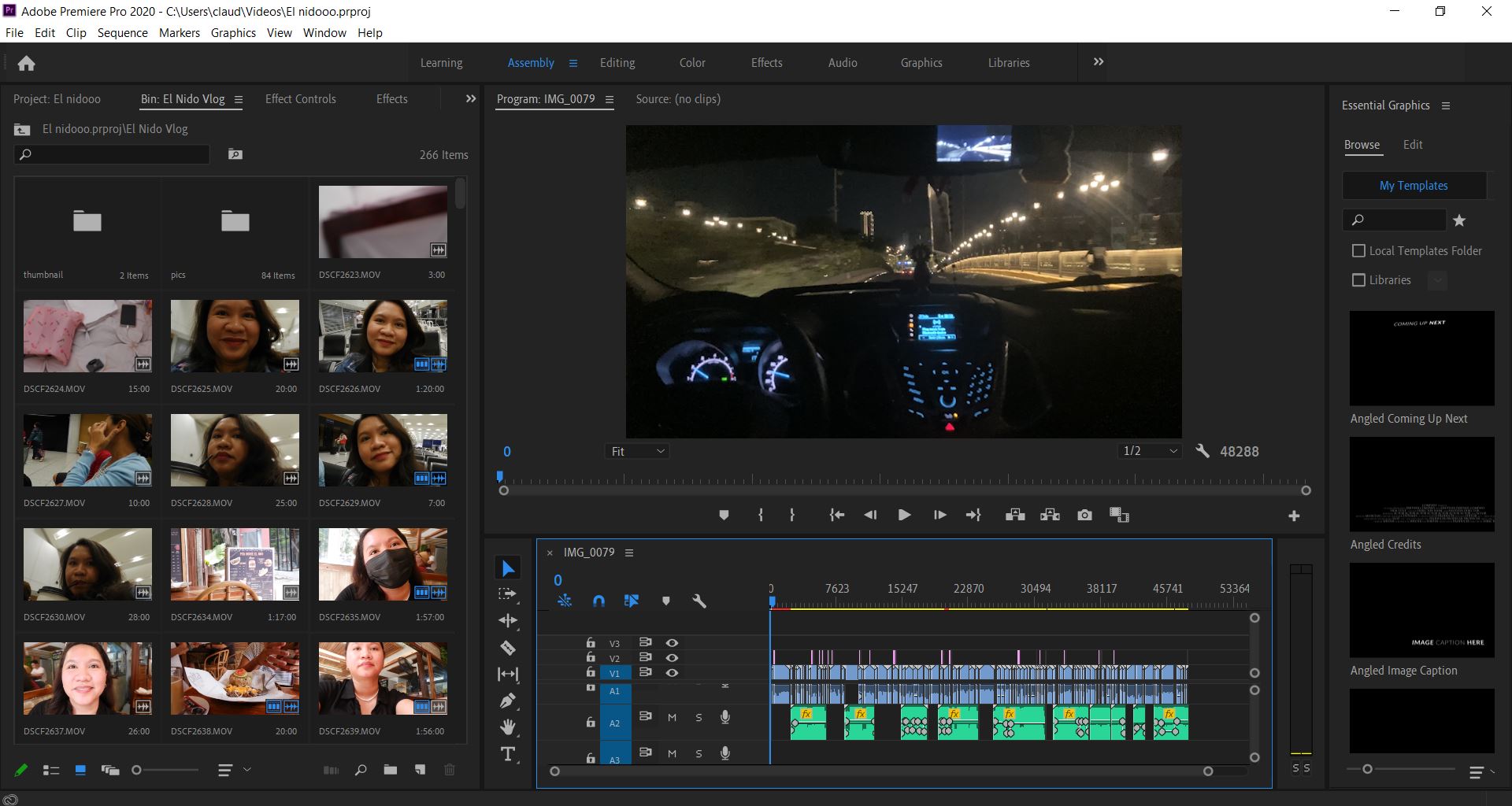Click the Home icon

tap(26, 63)
